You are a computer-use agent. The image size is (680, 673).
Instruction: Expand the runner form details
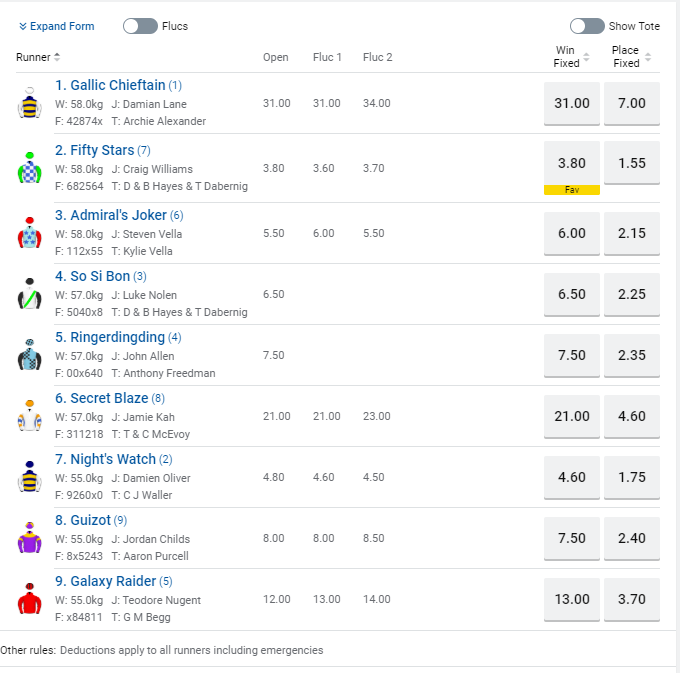(x=57, y=26)
